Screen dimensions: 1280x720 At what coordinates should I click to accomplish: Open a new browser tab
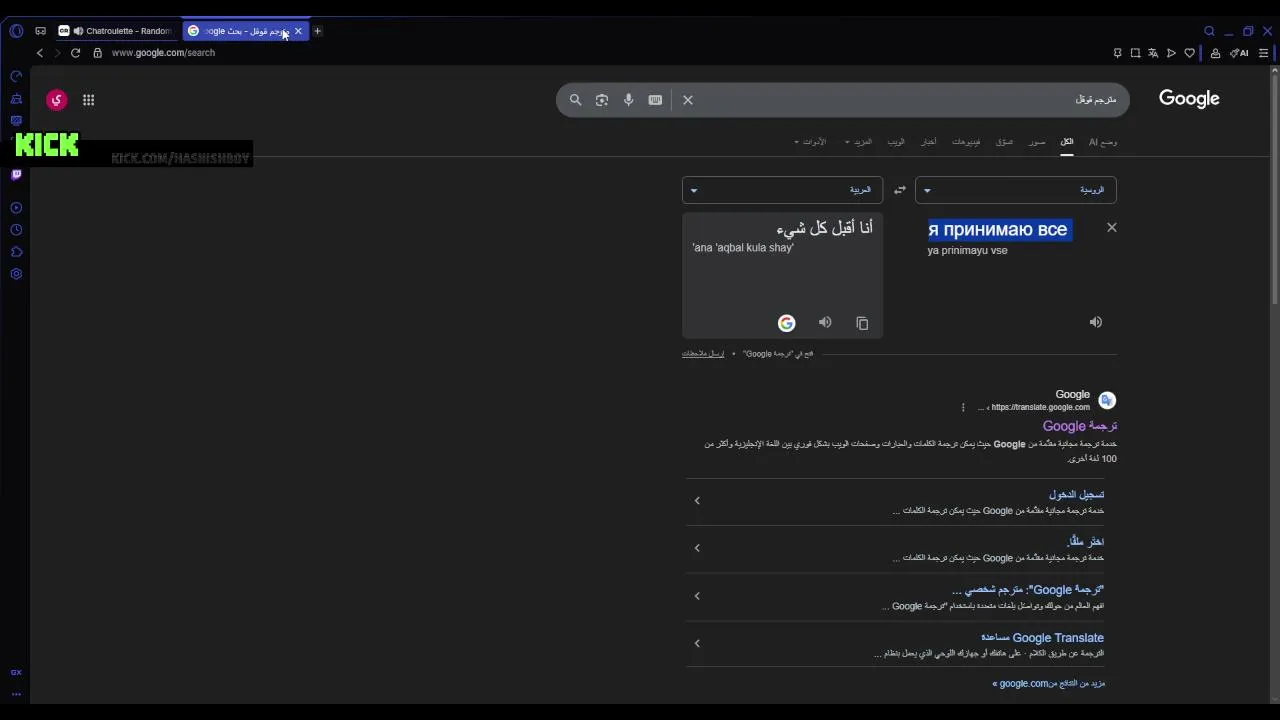317,31
